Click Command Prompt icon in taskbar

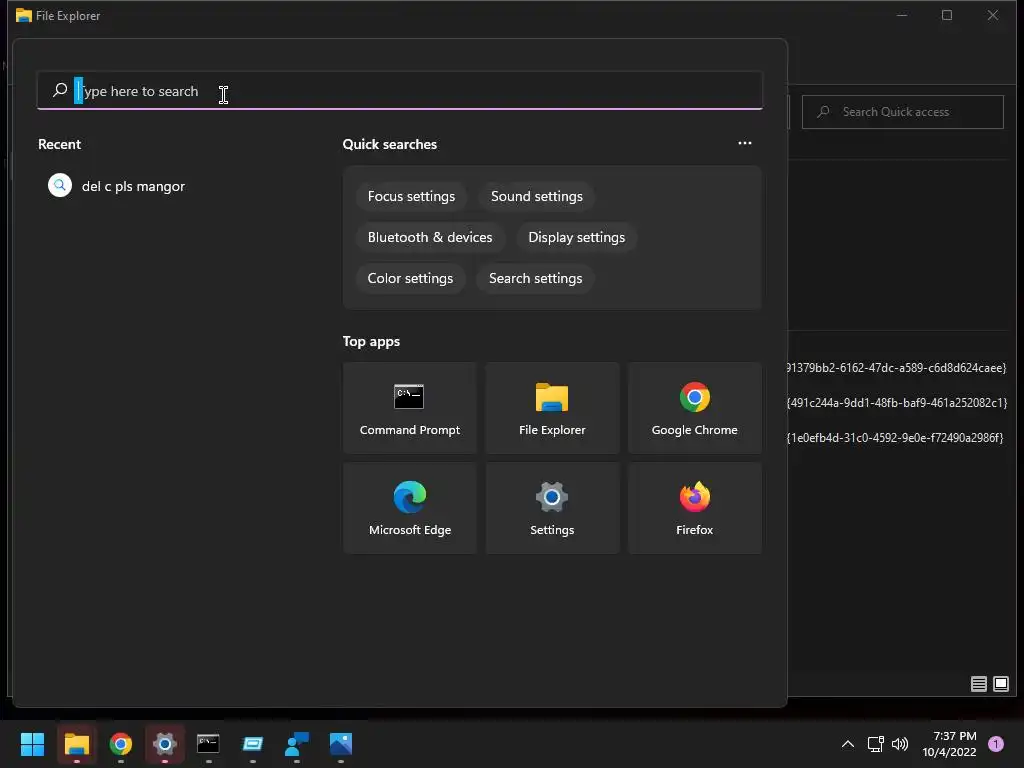(x=208, y=743)
